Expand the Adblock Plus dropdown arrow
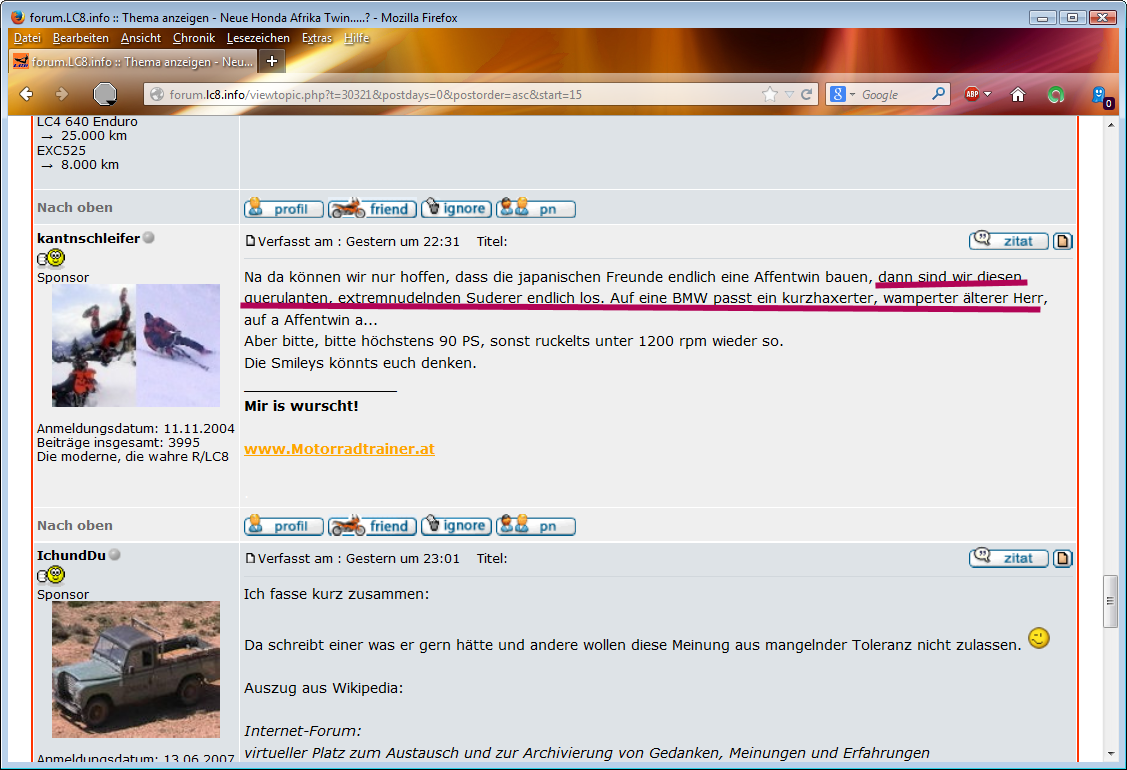 pyautogui.click(x=988, y=94)
